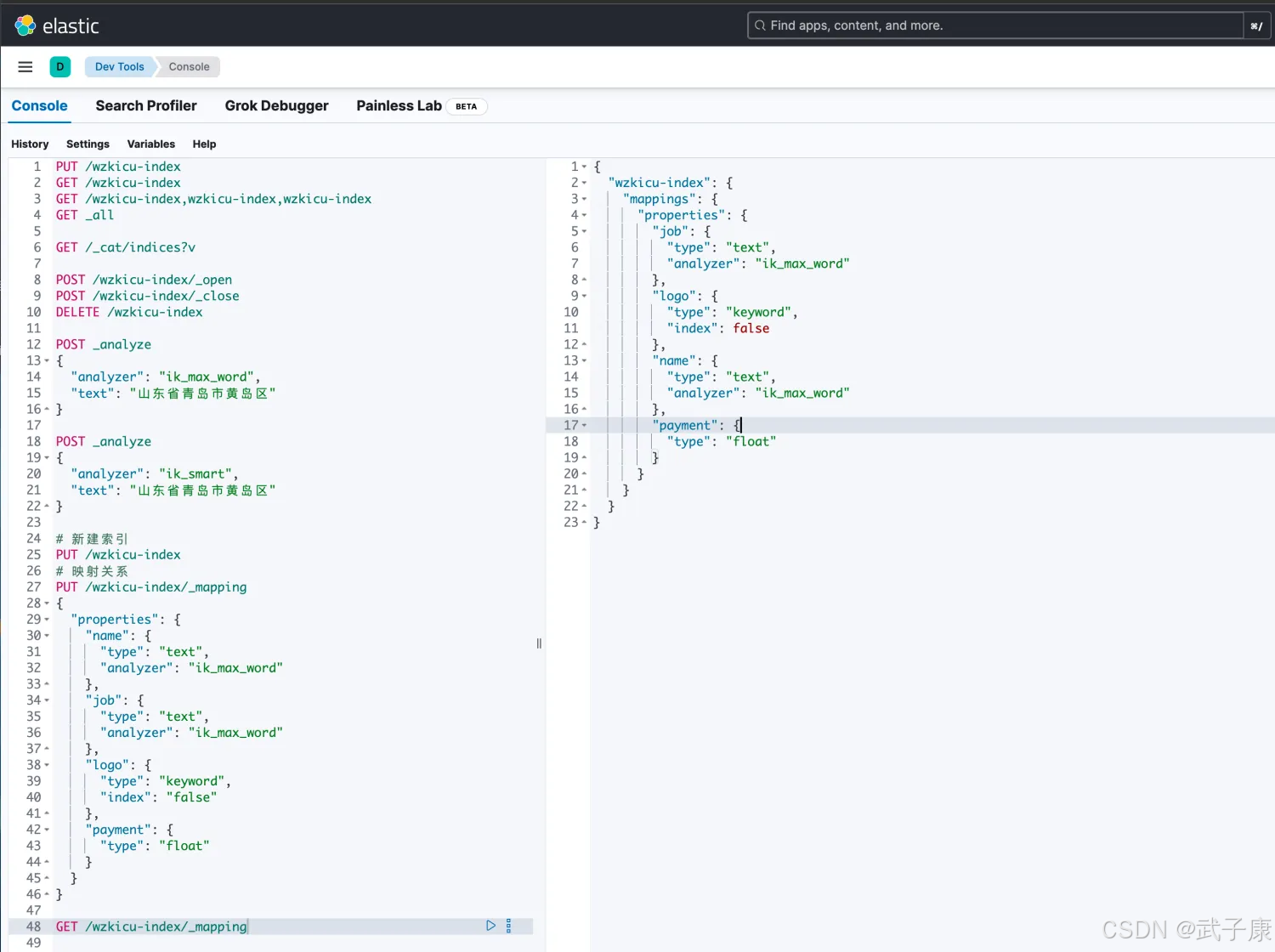The height and width of the screenshot is (952, 1275).
Task: Open the hamburger navigation menu
Action: tap(25, 67)
